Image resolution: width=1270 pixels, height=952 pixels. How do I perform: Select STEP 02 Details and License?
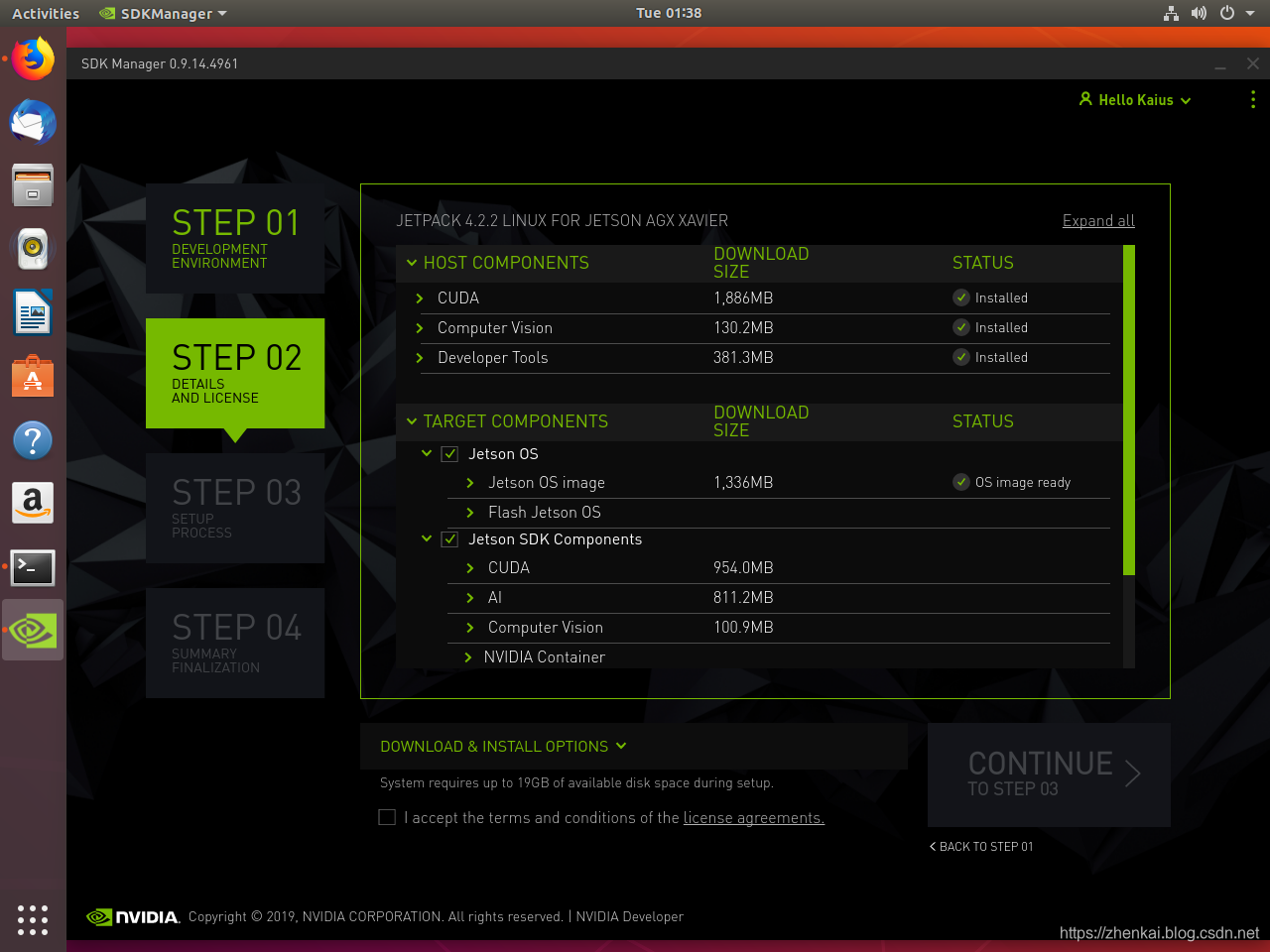pyautogui.click(x=235, y=373)
